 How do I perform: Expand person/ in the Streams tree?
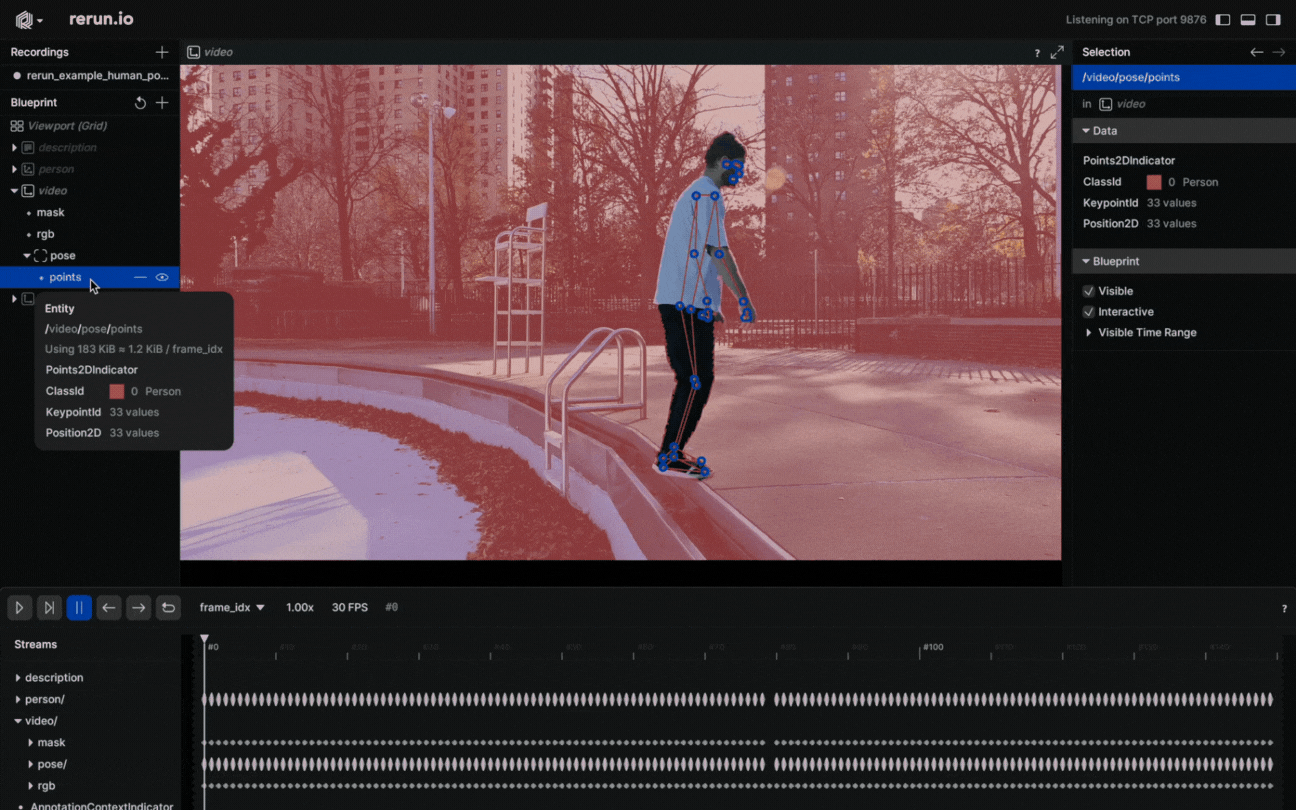click(18, 699)
